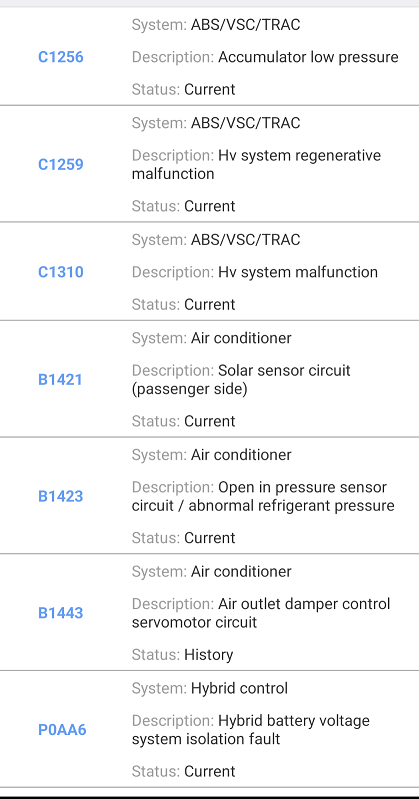The image size is (419, 799).
Task: Select the Solar sensor circuit passenger side description
Action: pos(241,380)
